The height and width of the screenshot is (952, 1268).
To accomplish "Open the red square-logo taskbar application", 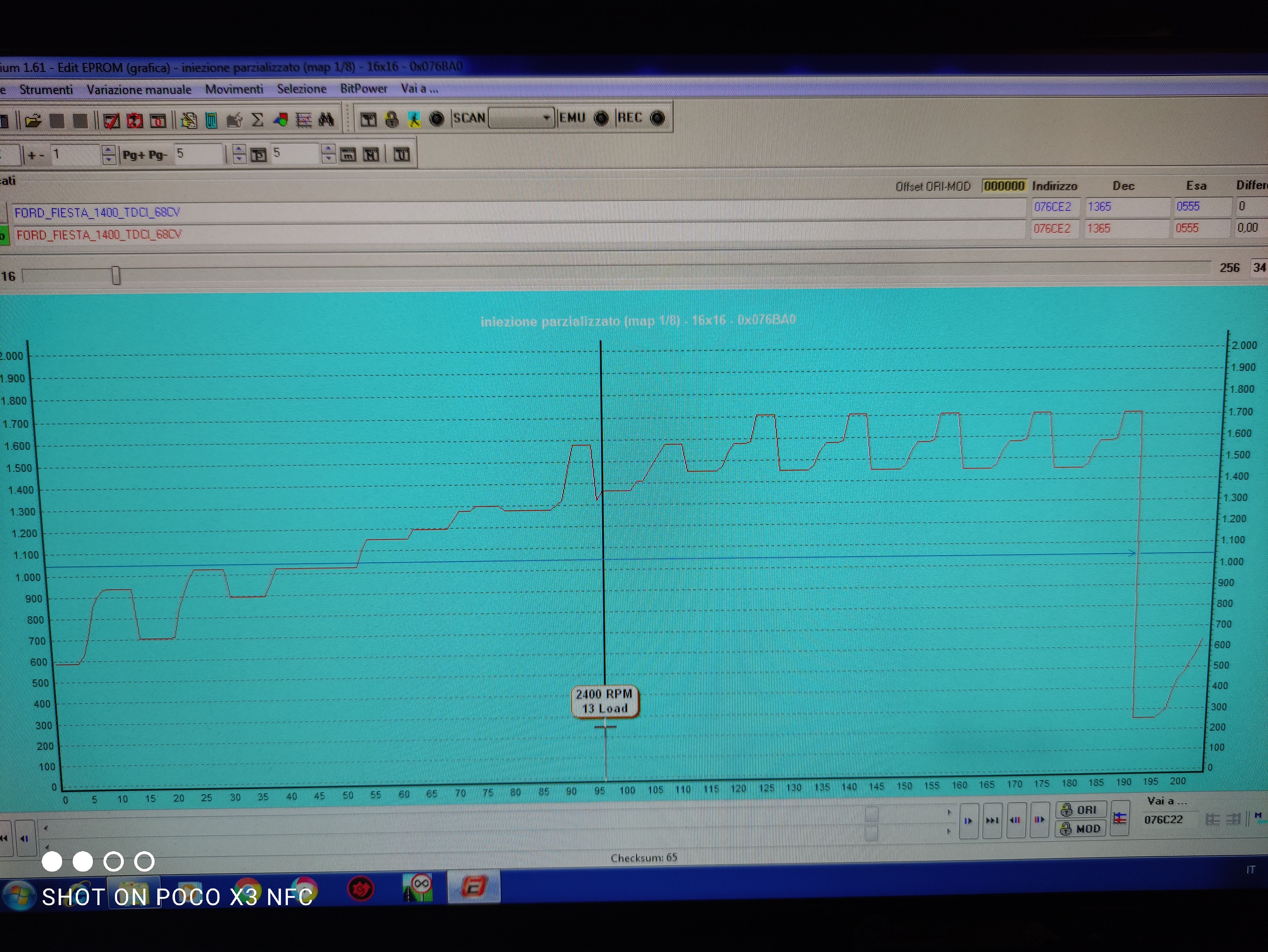I will pos(474,887).
